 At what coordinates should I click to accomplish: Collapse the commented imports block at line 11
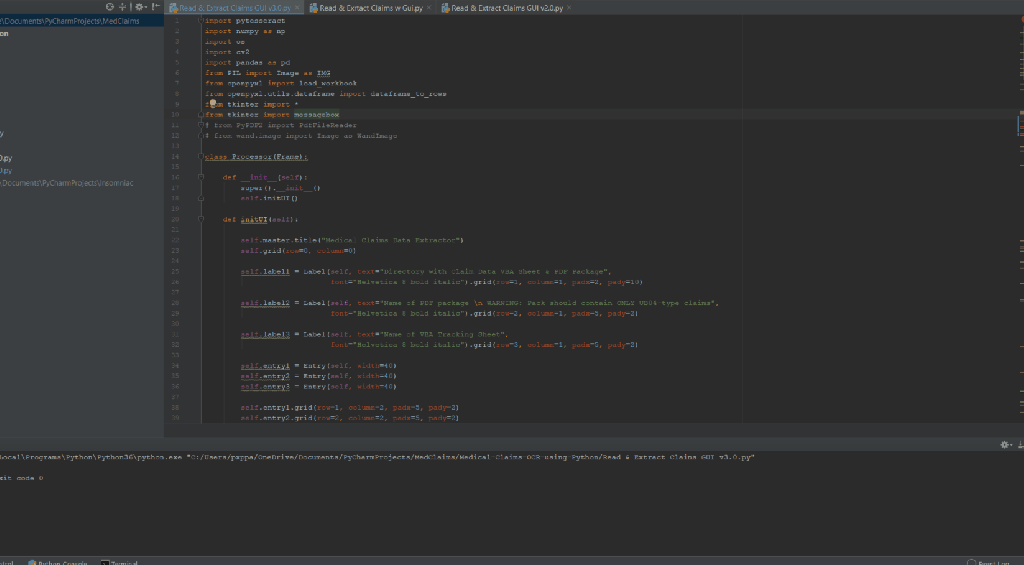201,125
